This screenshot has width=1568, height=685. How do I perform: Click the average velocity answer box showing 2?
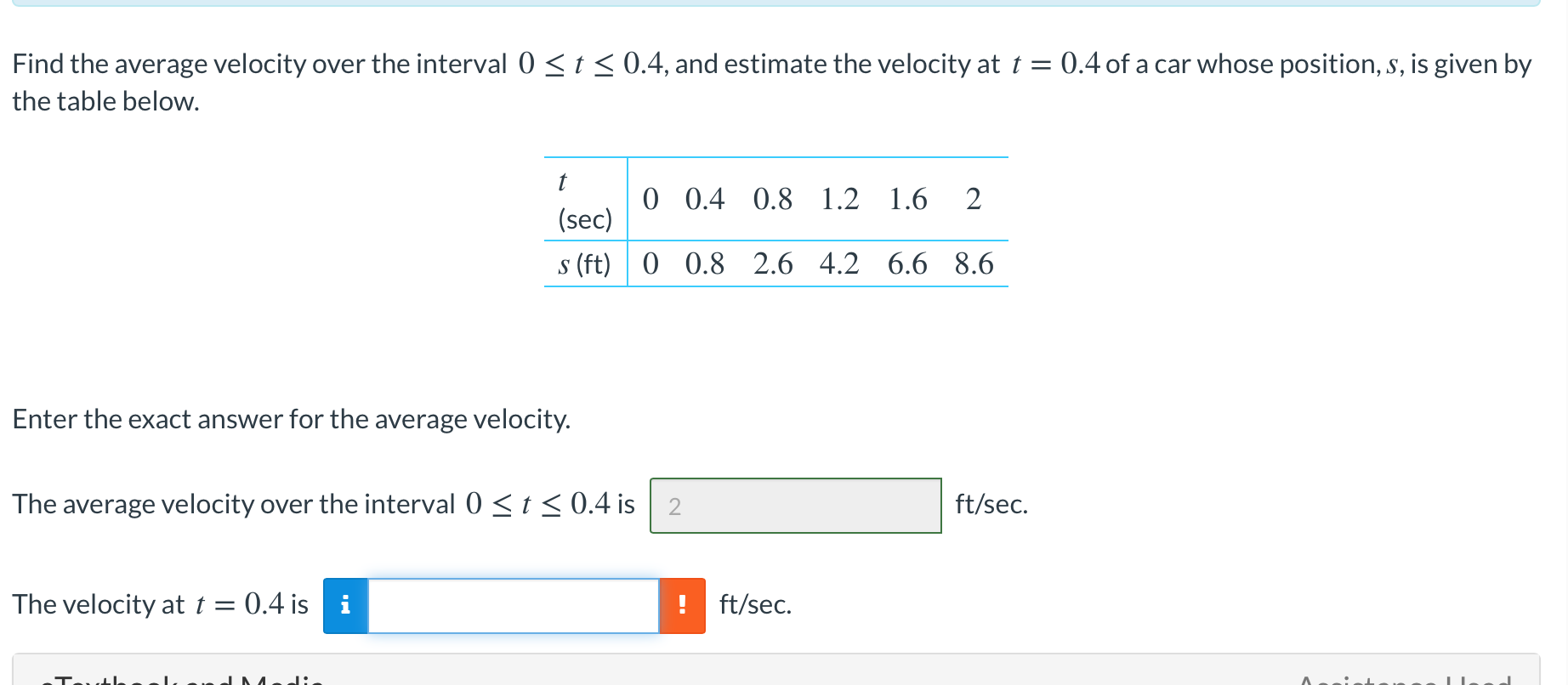tap(795, 505)
